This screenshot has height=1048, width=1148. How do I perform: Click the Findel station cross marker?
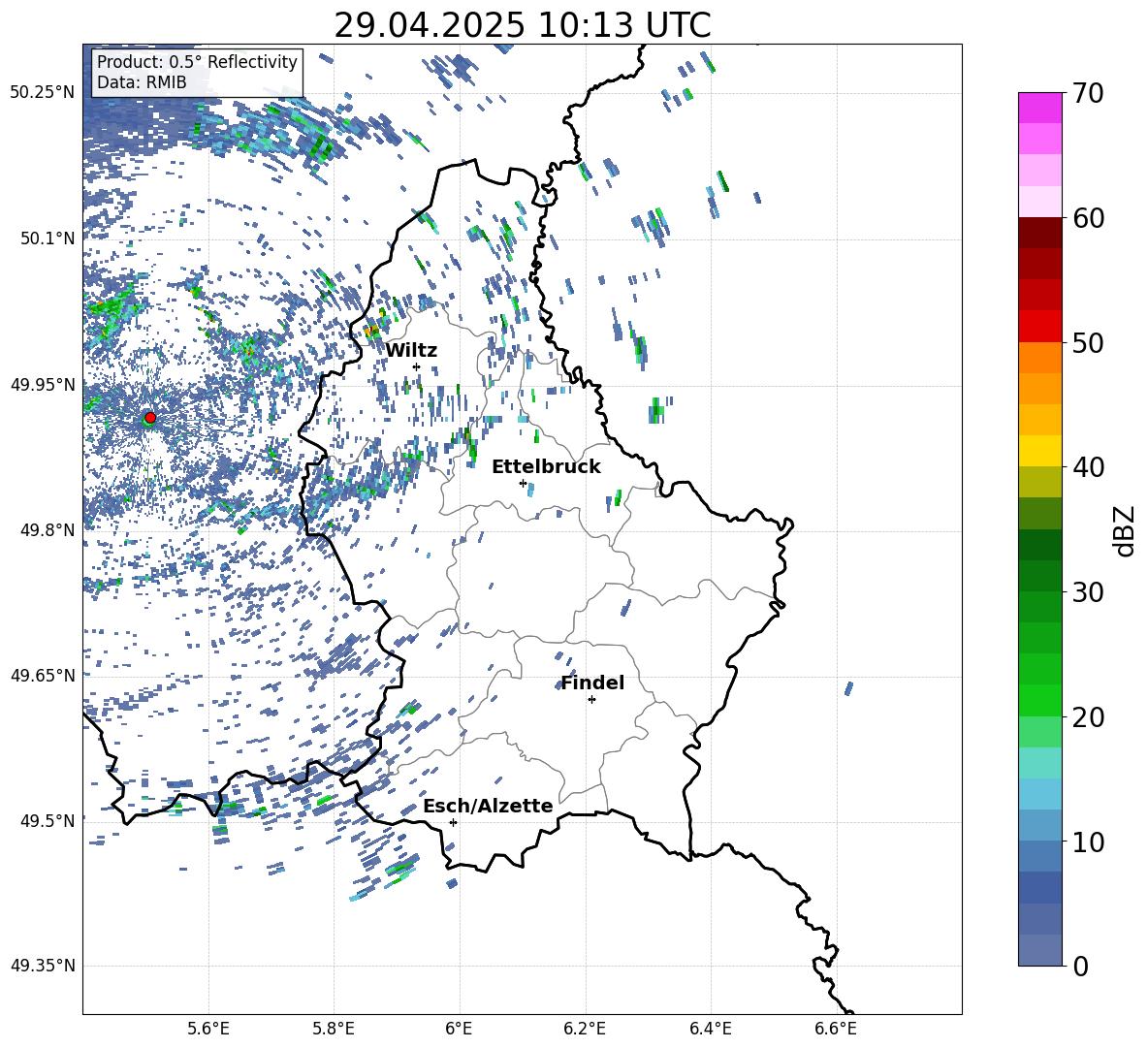591,700
